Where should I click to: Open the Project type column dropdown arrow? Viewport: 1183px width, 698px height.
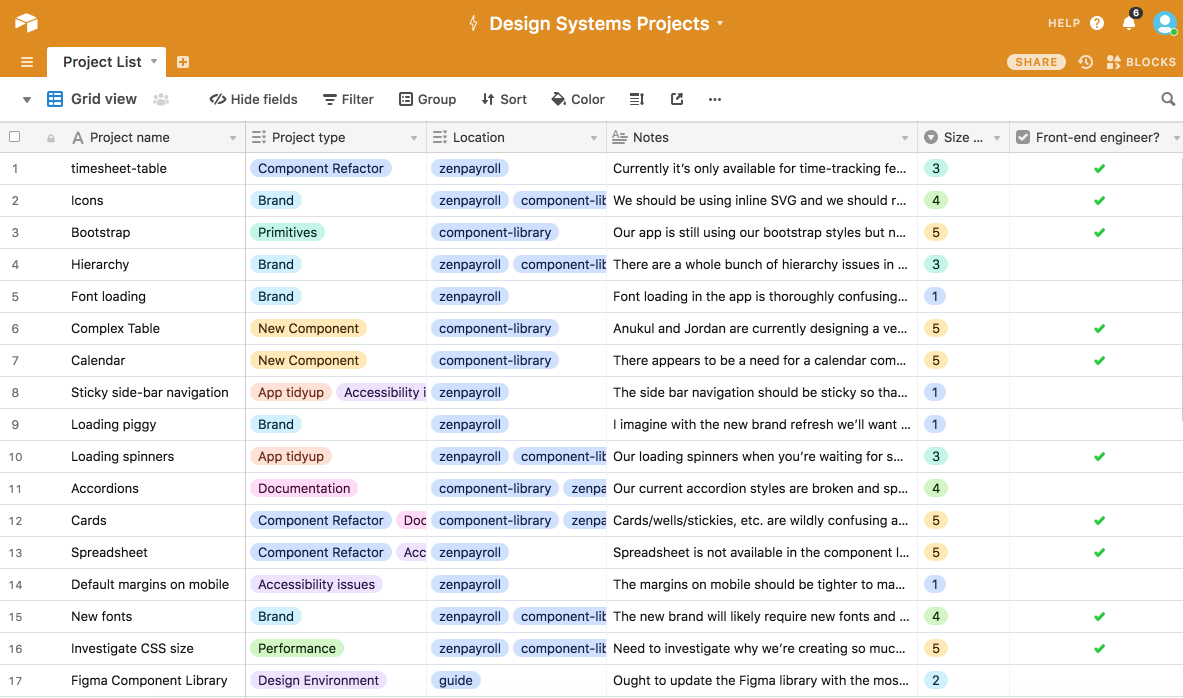coord(414,138)
